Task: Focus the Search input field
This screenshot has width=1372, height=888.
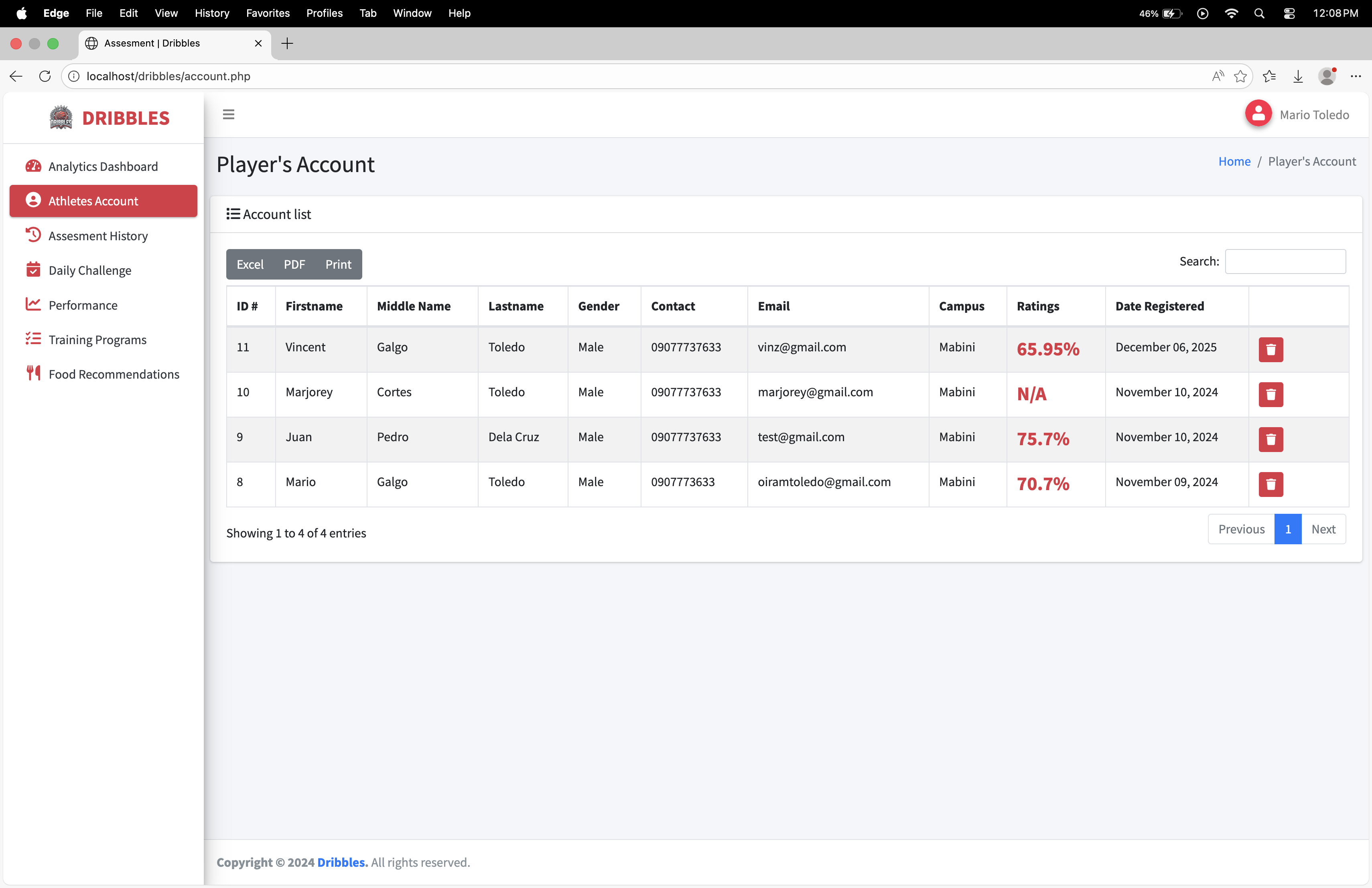Action: pos(1285,262)
